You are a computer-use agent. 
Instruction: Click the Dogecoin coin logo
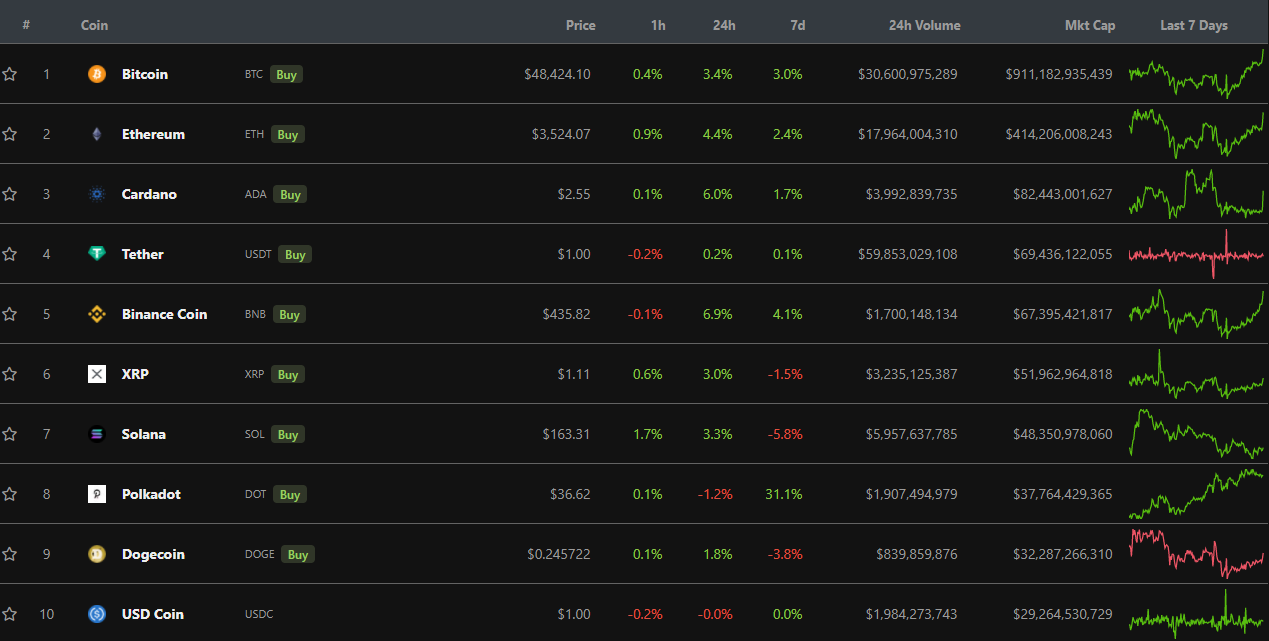97,554
